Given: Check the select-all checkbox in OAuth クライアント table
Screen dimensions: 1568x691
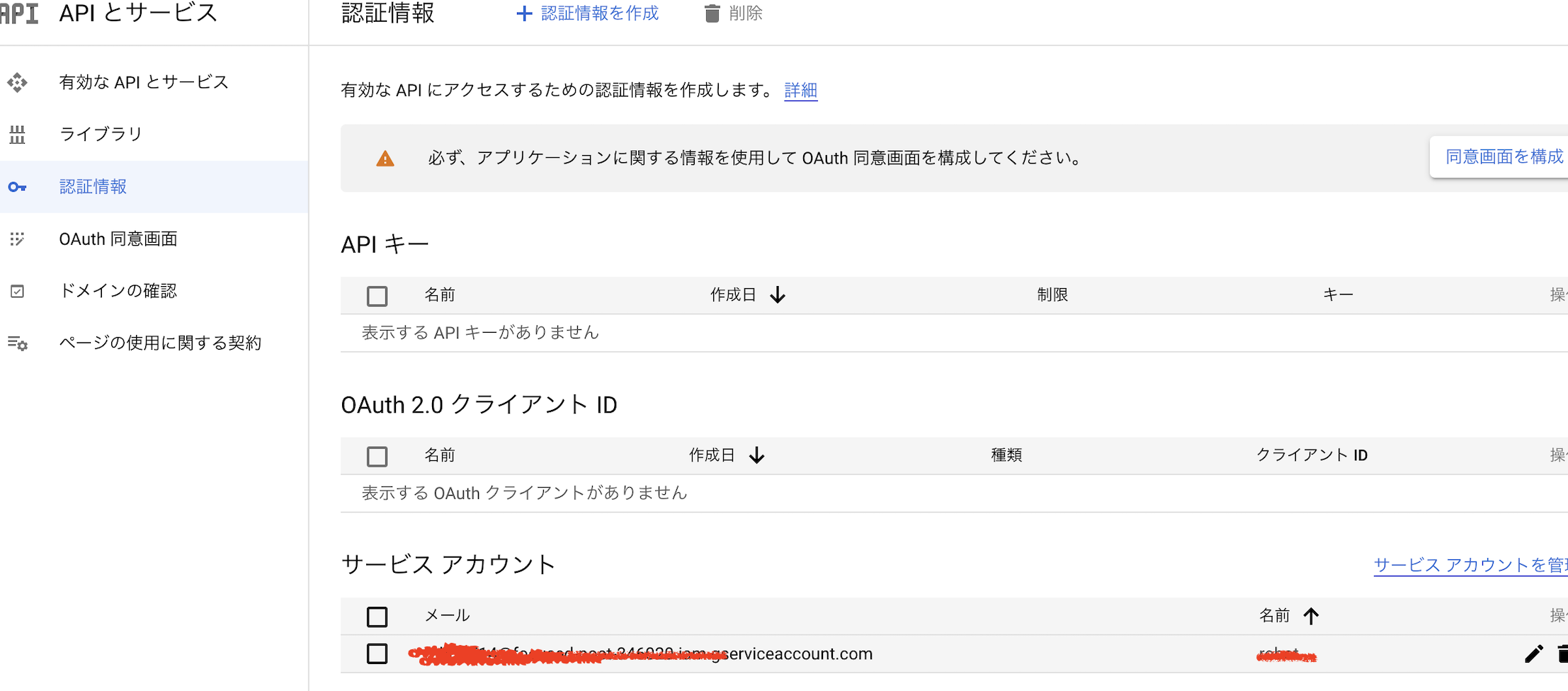Looking at the screenshot, I should coord(377,456).
